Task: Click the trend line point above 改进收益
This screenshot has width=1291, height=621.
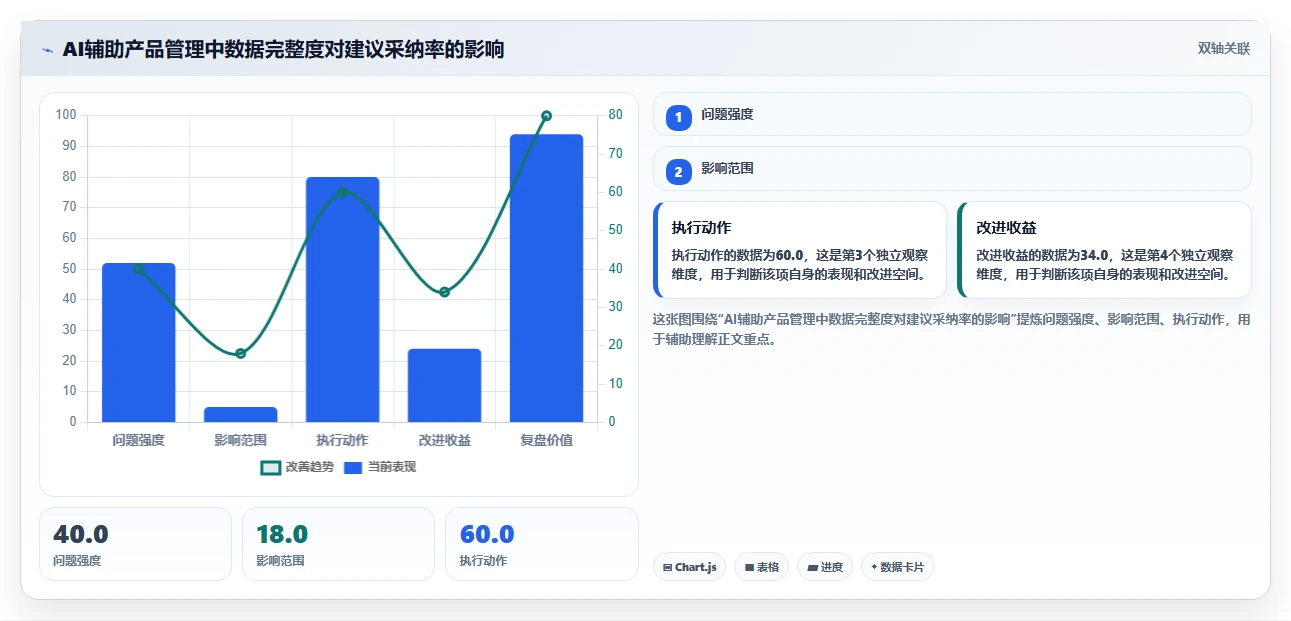Action: [x=445, y=292]
